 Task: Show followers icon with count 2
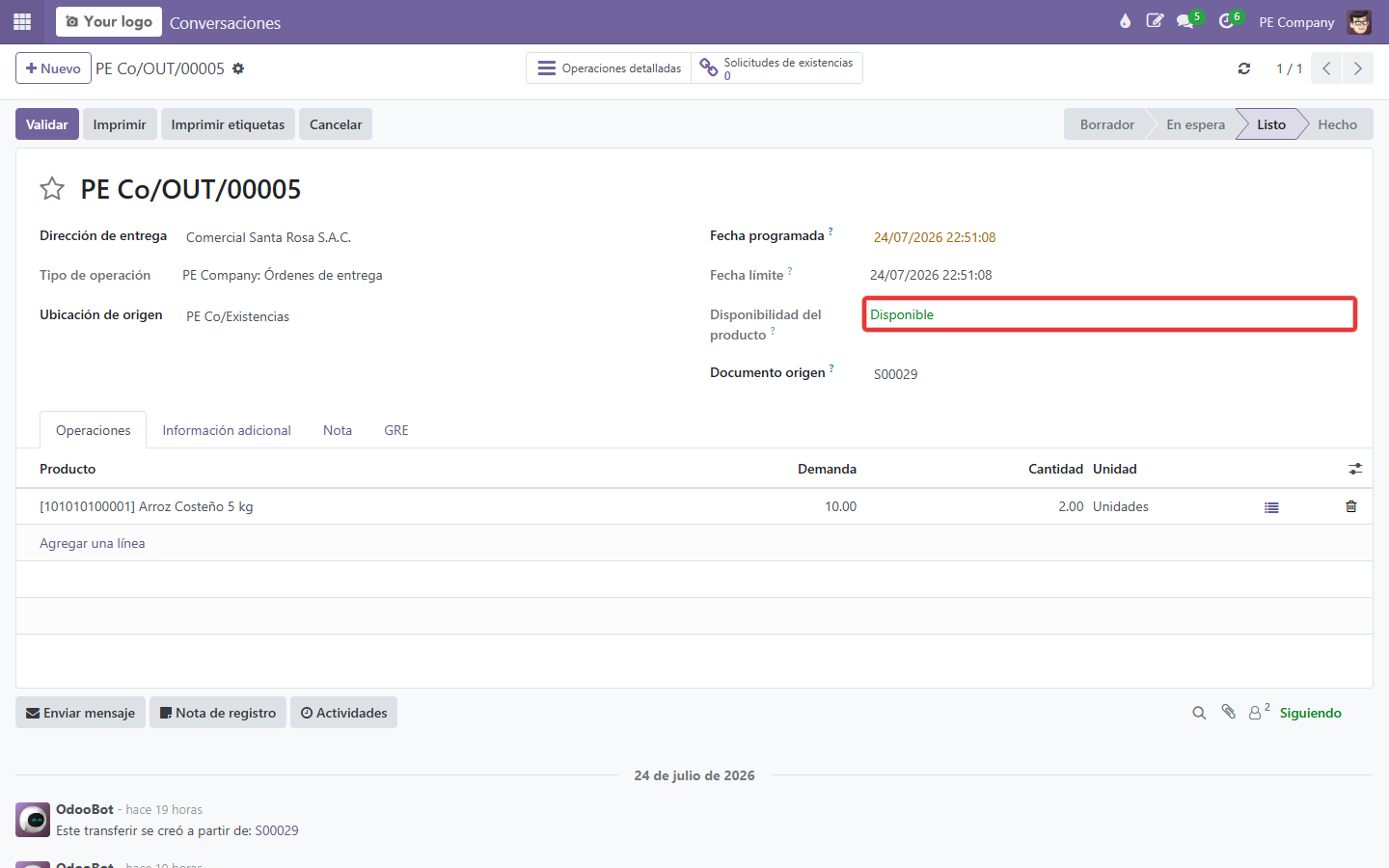[x=1259, y=712]
